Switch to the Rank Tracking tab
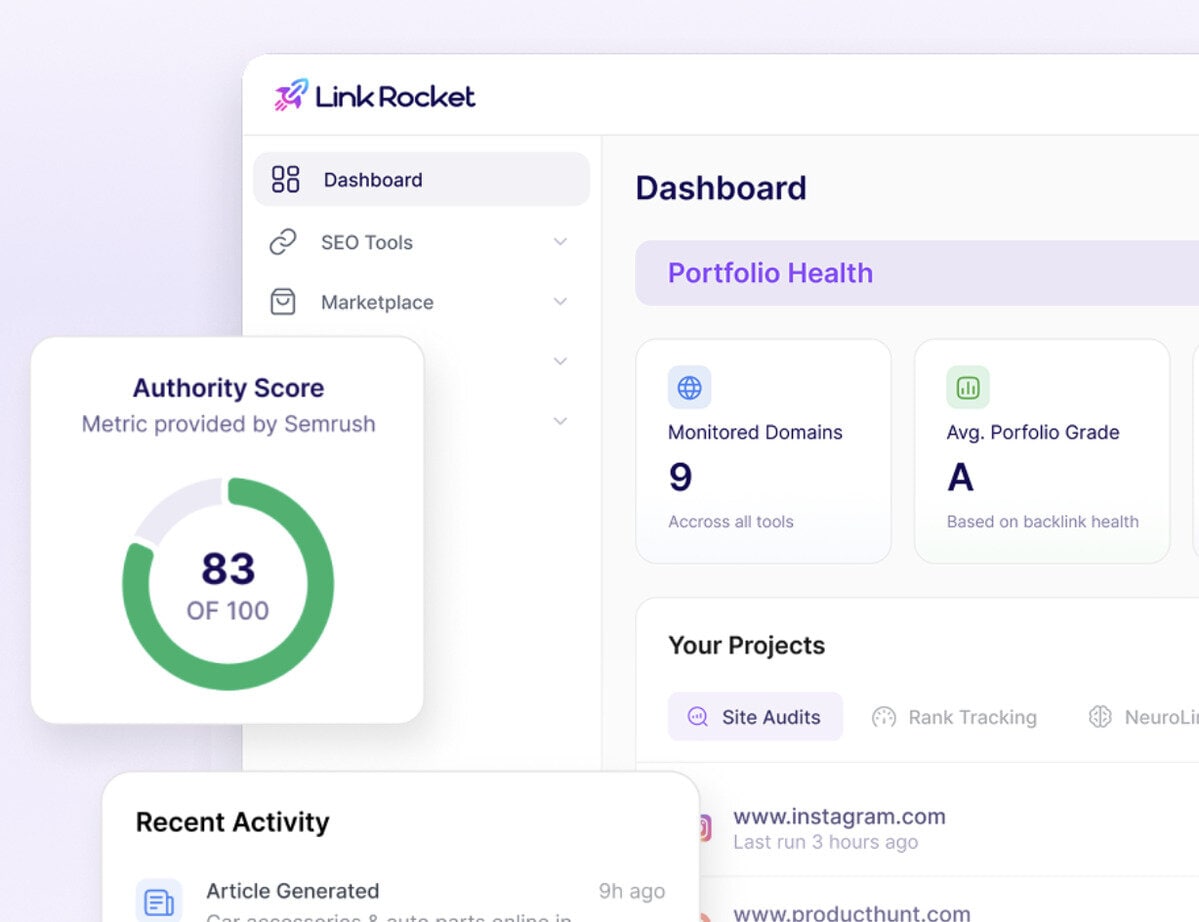The width and height of the screenshot is (1199, 922). (954, 717)
